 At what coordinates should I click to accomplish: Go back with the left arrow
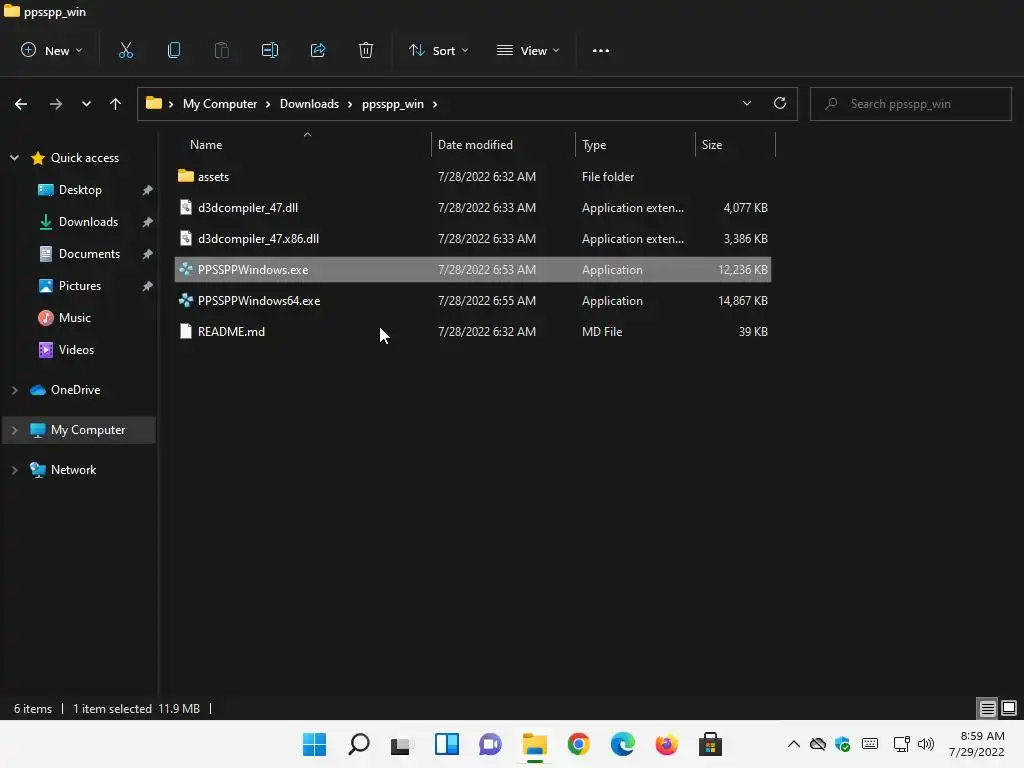21,104
